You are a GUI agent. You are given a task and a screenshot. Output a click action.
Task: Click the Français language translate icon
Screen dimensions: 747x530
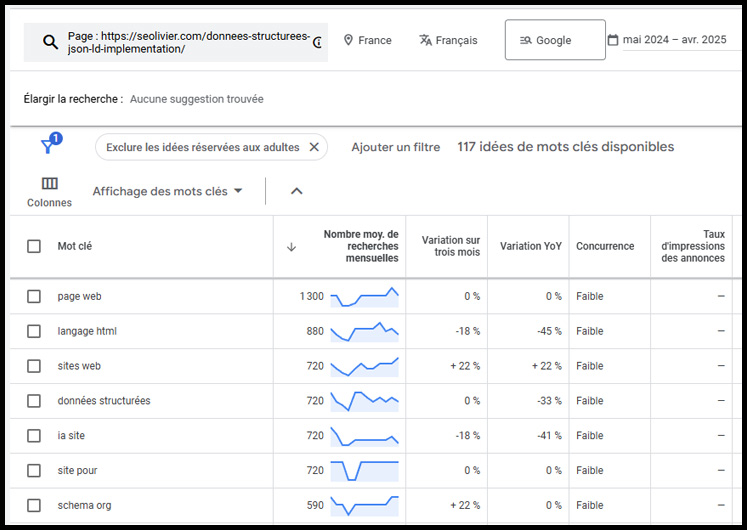tap(425, 40)
